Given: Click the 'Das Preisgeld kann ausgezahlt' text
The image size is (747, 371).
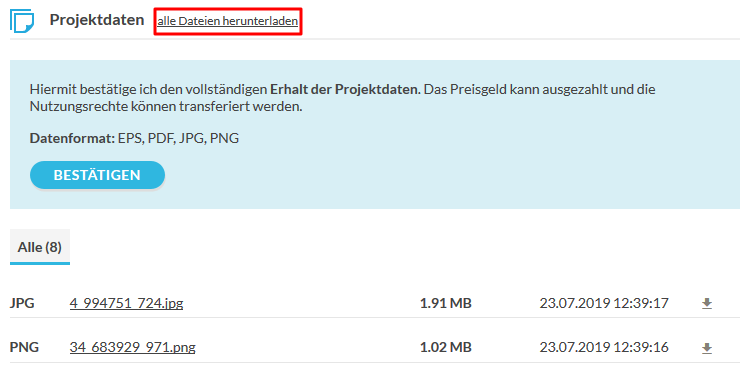Looking at the screenshot, I should [505, 90].
